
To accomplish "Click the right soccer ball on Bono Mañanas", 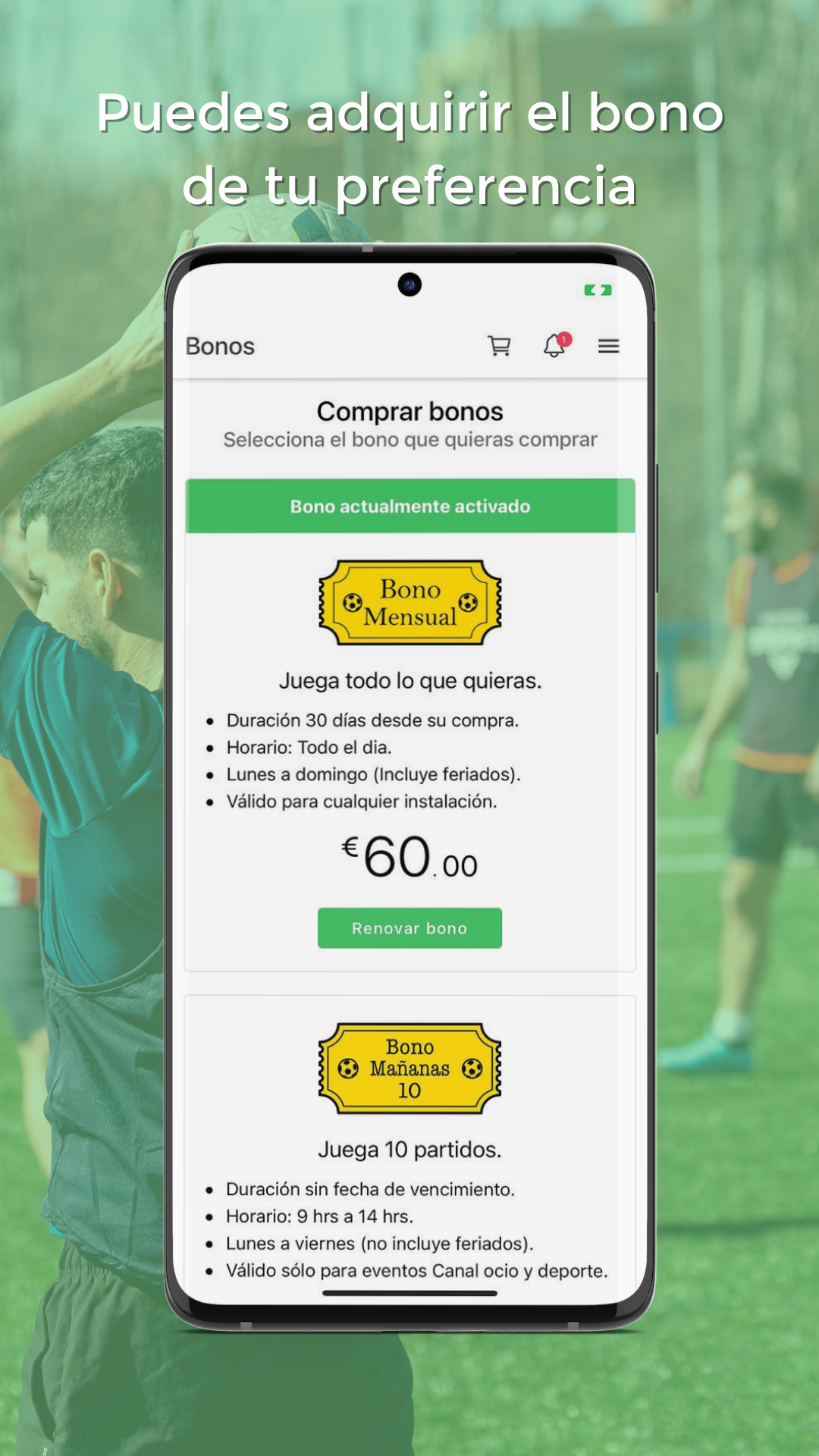I will click(x=472, y=1068).
